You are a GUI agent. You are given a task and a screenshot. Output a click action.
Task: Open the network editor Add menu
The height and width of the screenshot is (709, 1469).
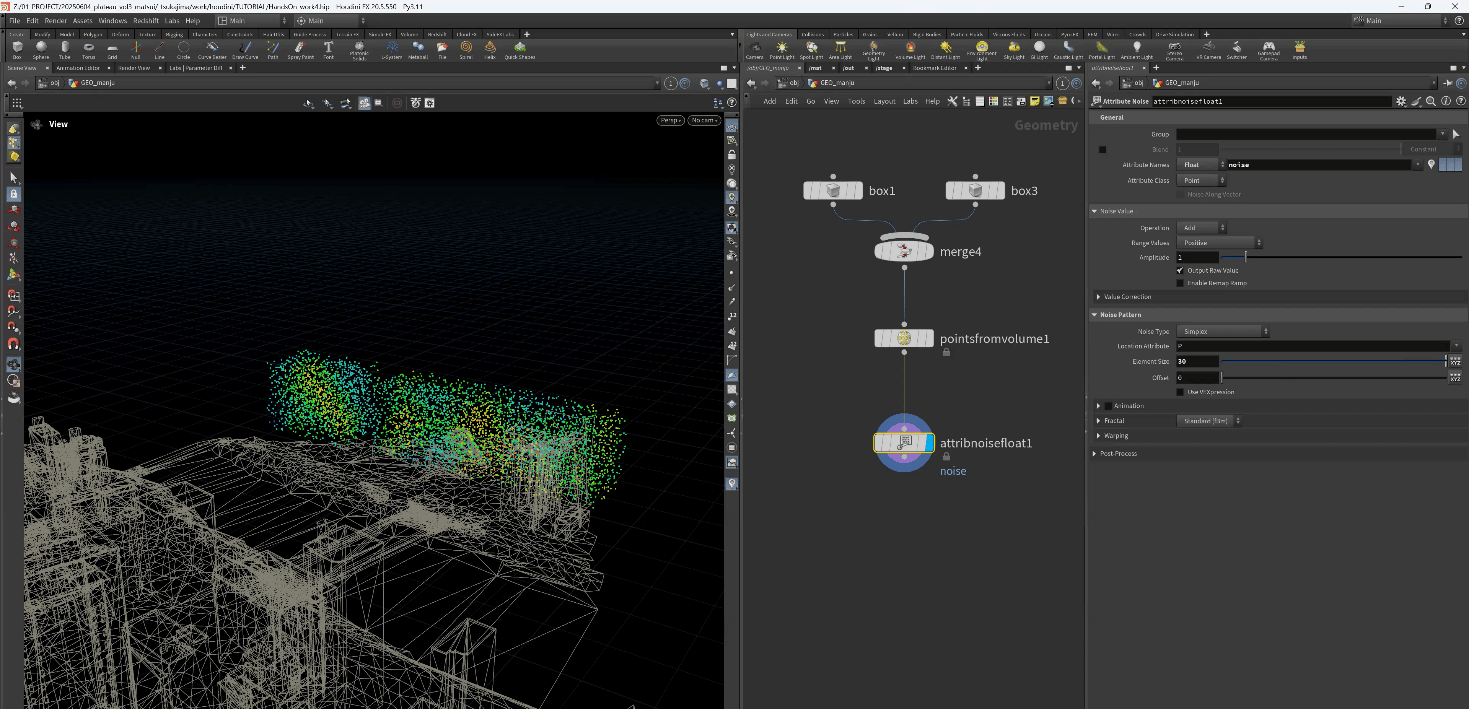[769, 101]
